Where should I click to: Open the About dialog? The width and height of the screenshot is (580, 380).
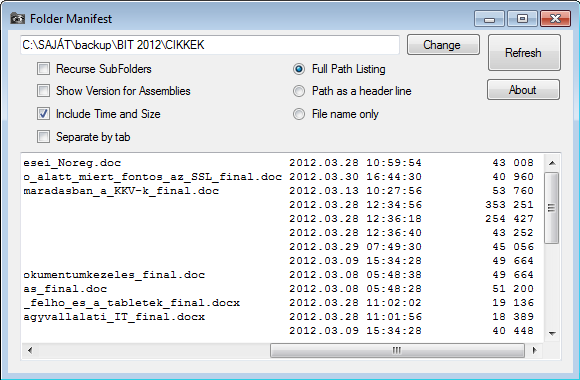tap(523, 90)
